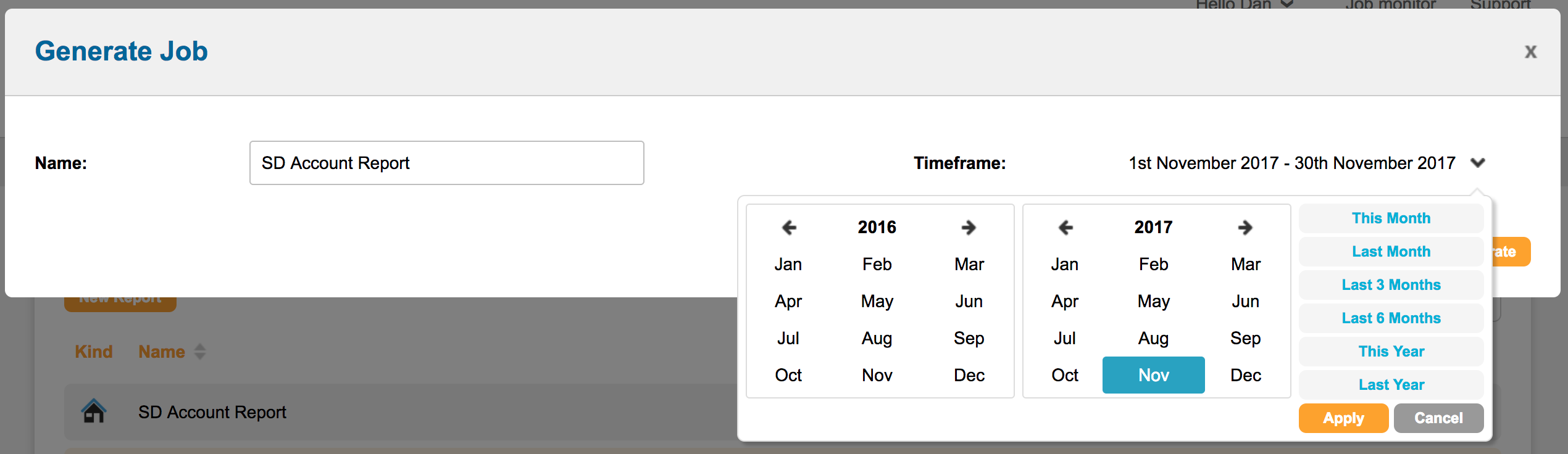Go to next year in 2016 calendar

[969, 228]
